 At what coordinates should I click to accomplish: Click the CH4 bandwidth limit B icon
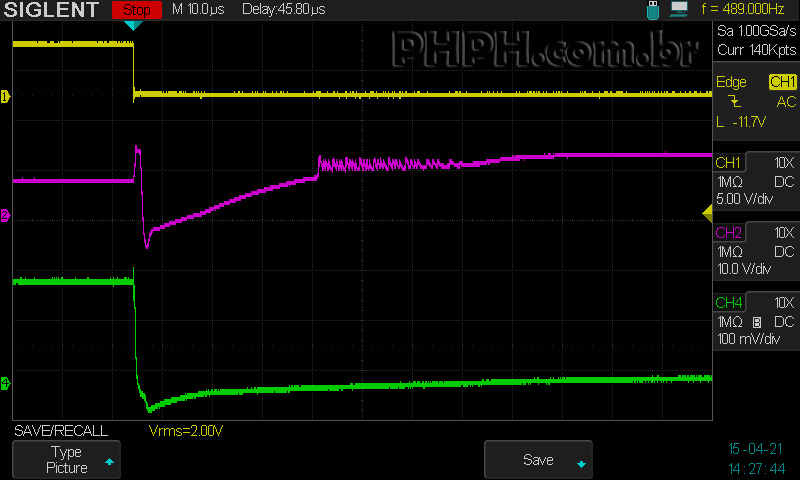tap(757, 322)
